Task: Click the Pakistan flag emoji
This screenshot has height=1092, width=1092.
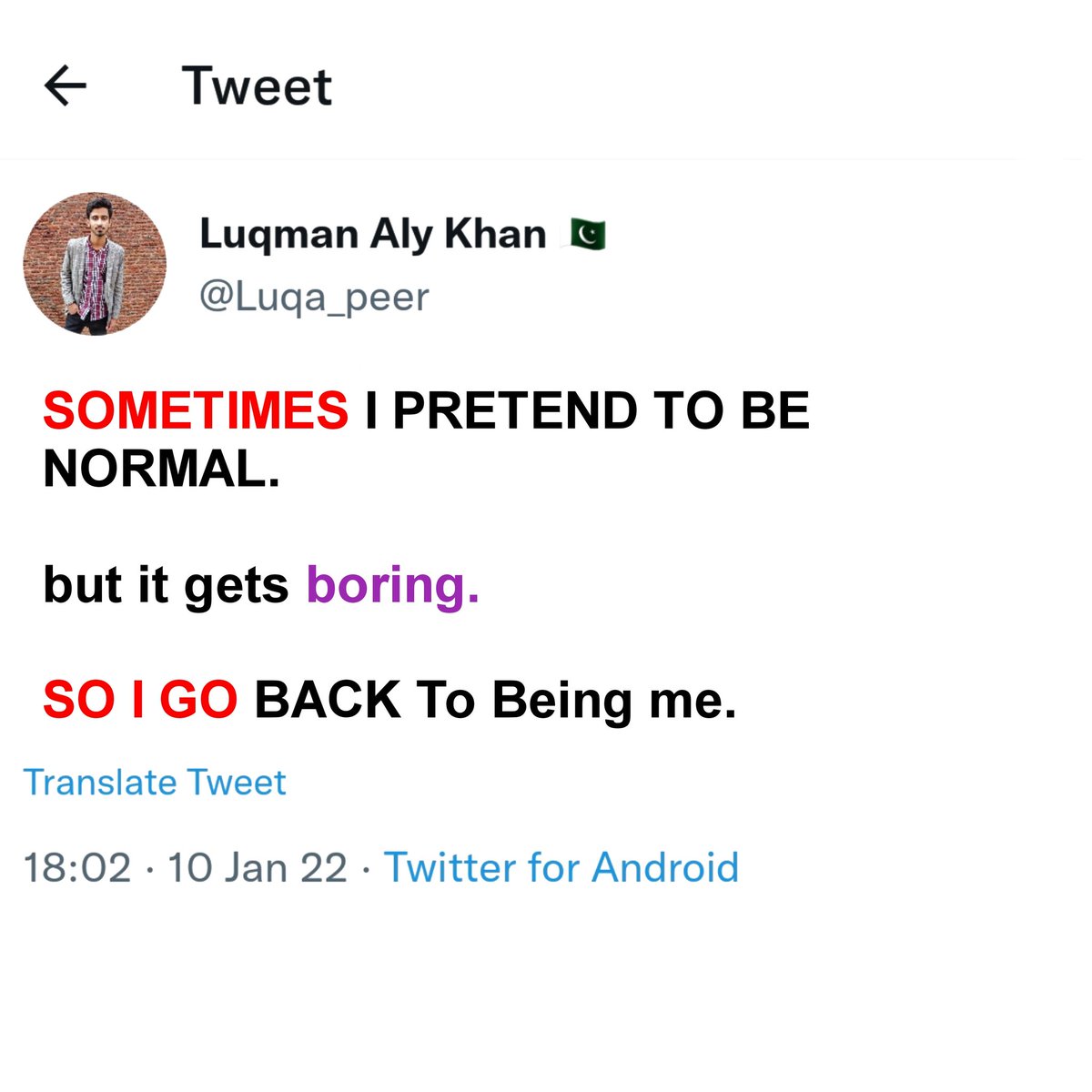Action: pos(587,235)
